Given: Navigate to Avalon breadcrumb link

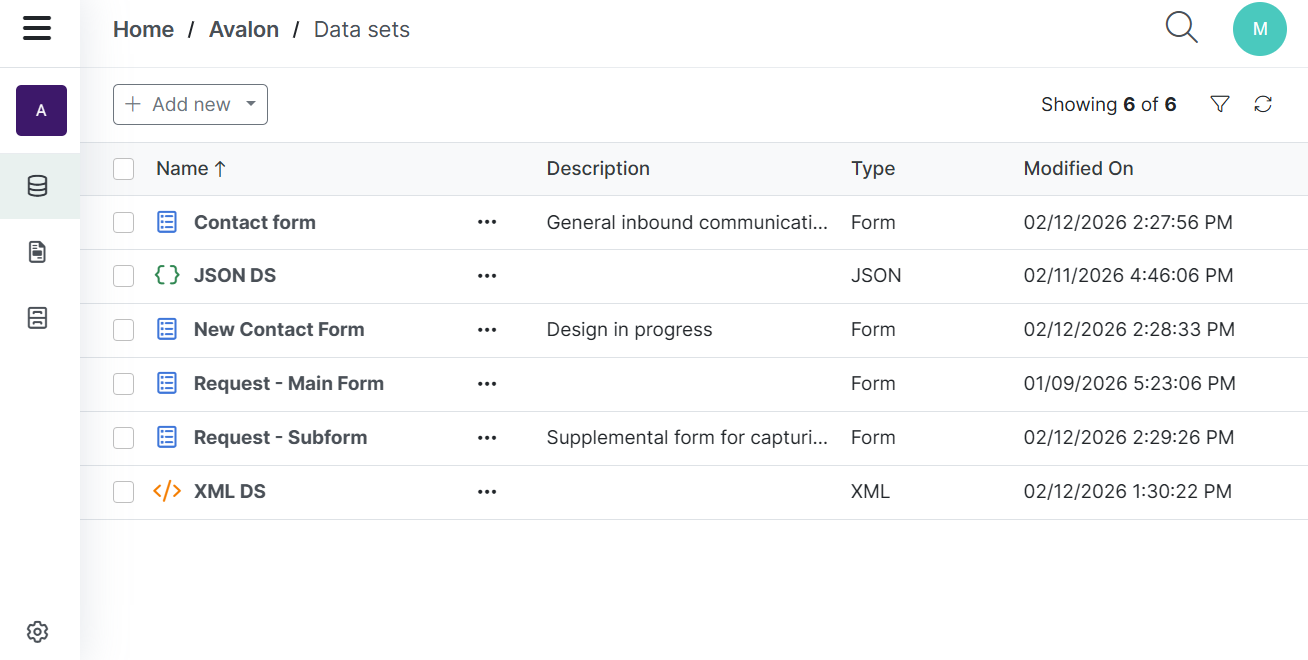Looking at the screenshot, I should [243, 30].
